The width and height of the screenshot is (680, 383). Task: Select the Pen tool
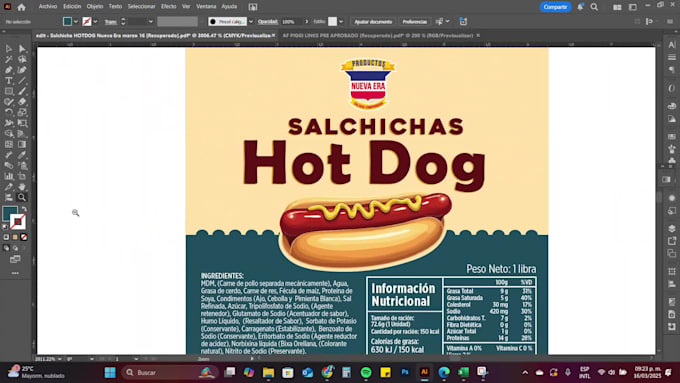(x=9, y=70)
